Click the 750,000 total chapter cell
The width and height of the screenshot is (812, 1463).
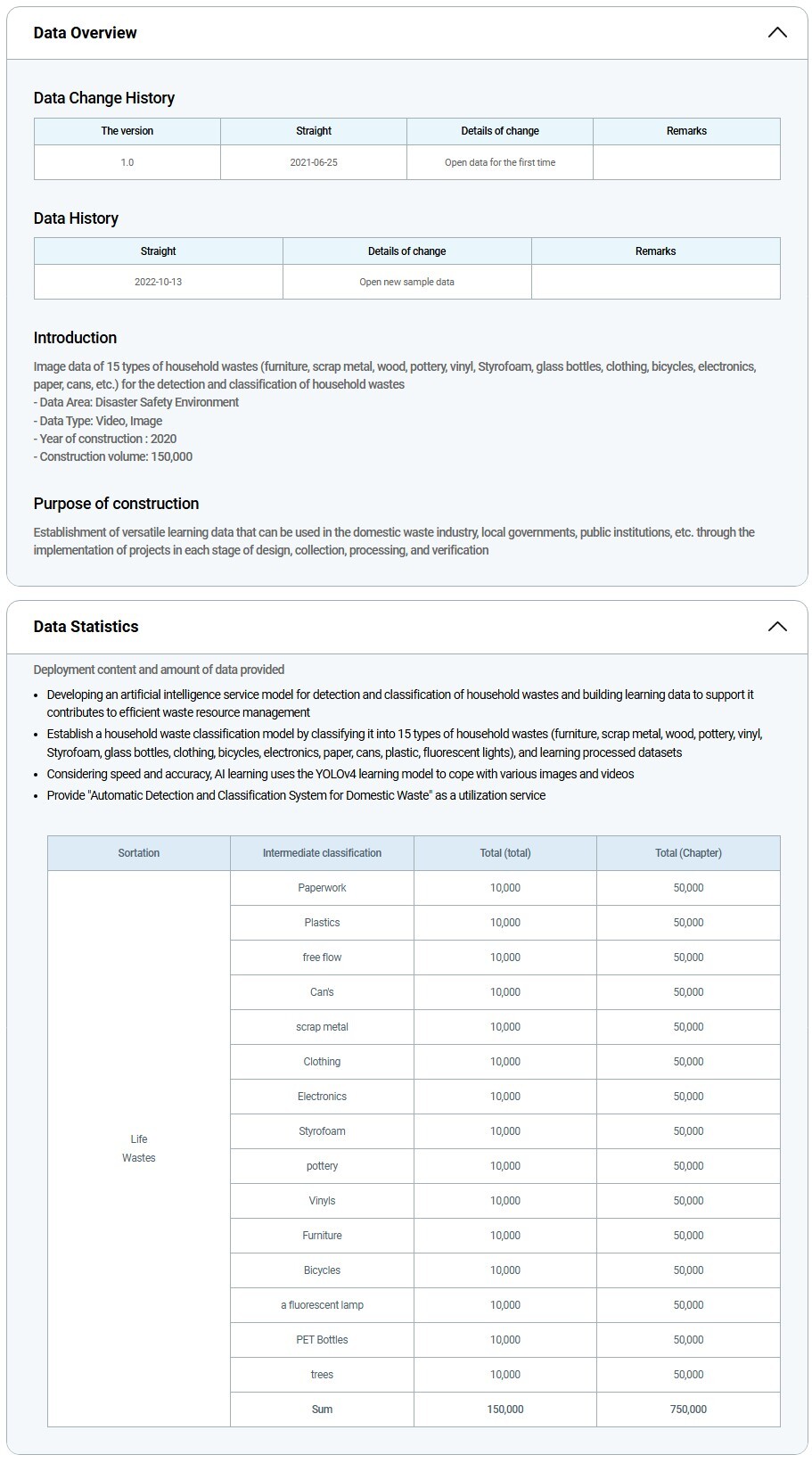pos(688,1410)
